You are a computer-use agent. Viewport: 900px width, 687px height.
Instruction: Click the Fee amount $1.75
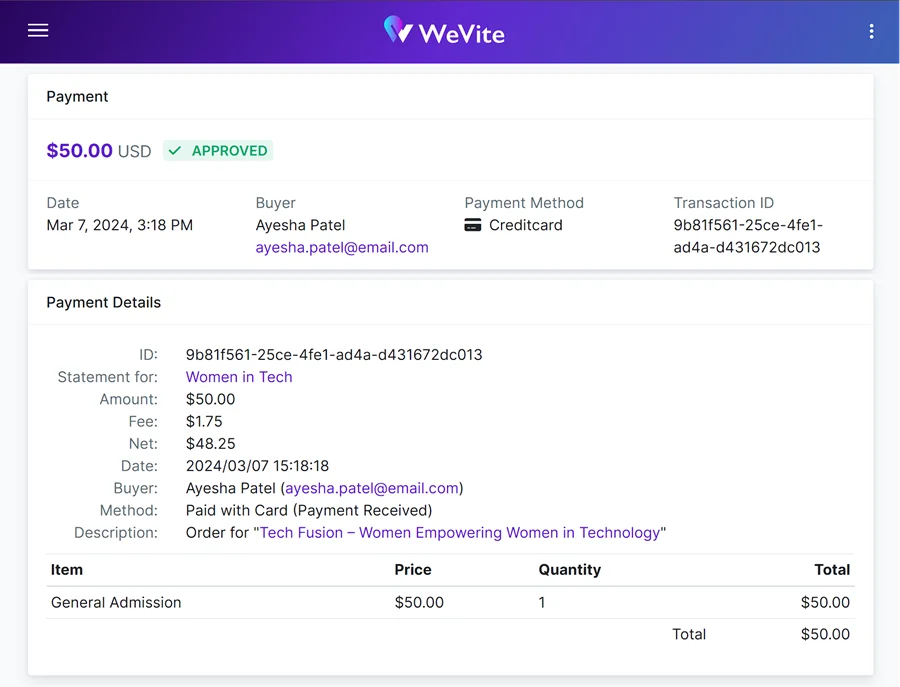point(199,421)
